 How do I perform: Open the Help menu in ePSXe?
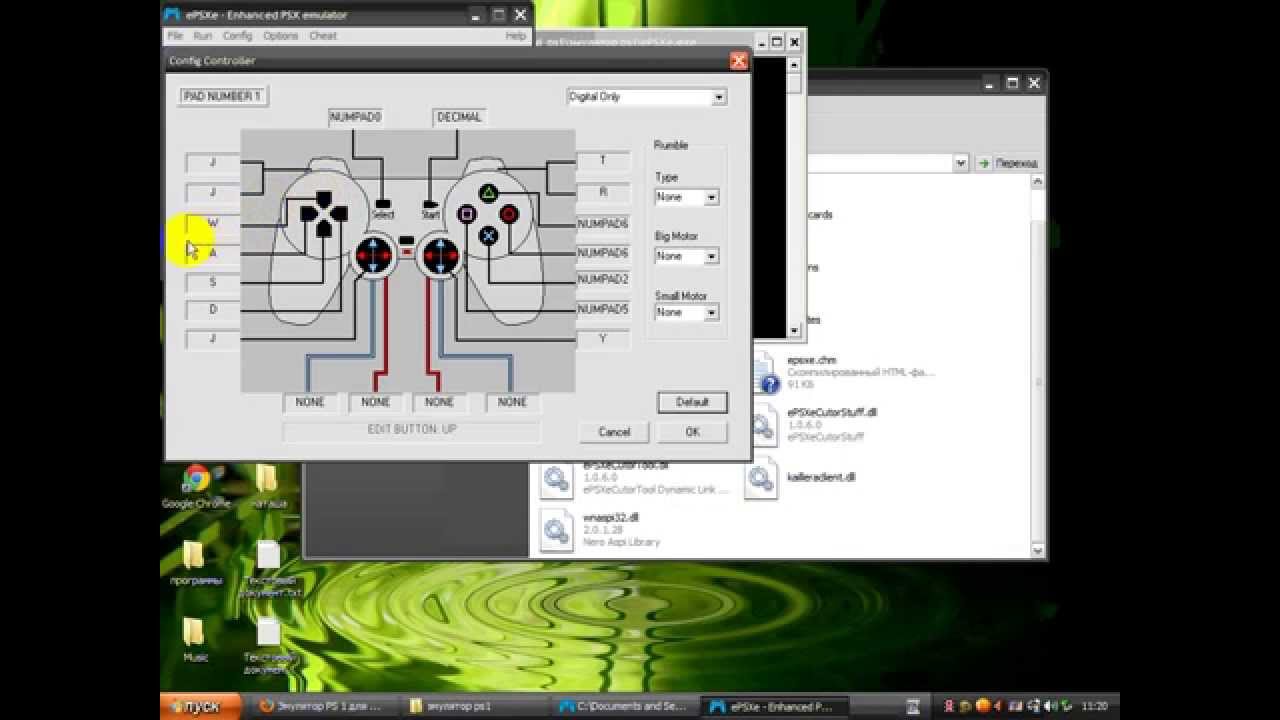(x=515, y=36)
